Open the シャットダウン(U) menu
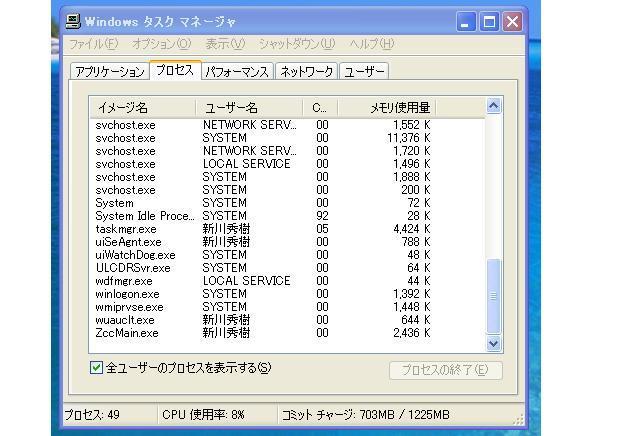This screenshot has height=436, width=640. (297, 44)
